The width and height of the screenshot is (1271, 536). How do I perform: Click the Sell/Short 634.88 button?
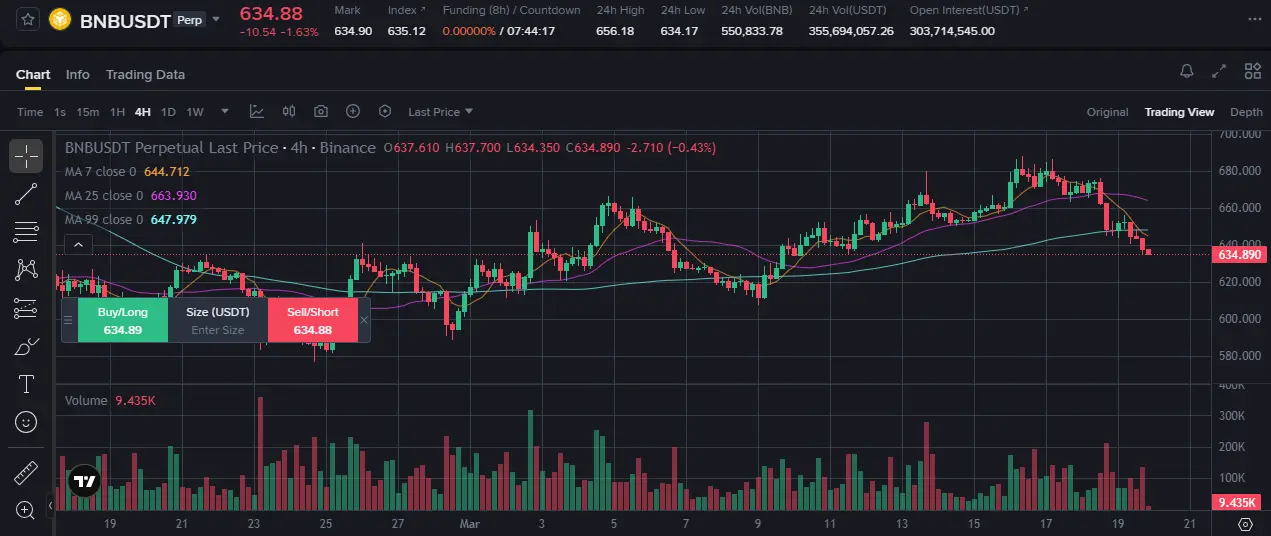[x=312, y=320]
